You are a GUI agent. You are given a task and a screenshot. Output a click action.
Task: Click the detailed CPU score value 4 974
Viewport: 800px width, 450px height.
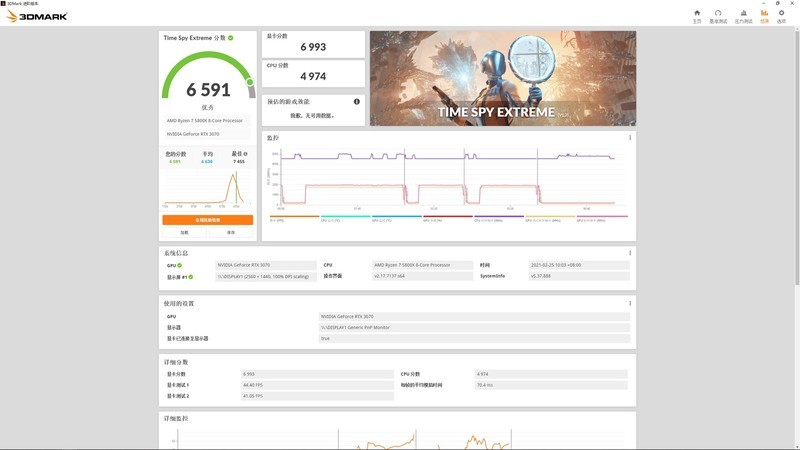551,374
